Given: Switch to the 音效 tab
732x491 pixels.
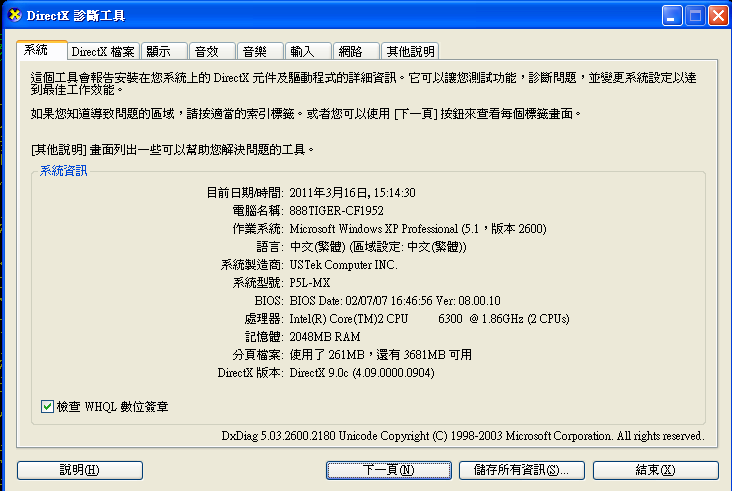Looking at the screenshot, I should [x=212, y=51].
